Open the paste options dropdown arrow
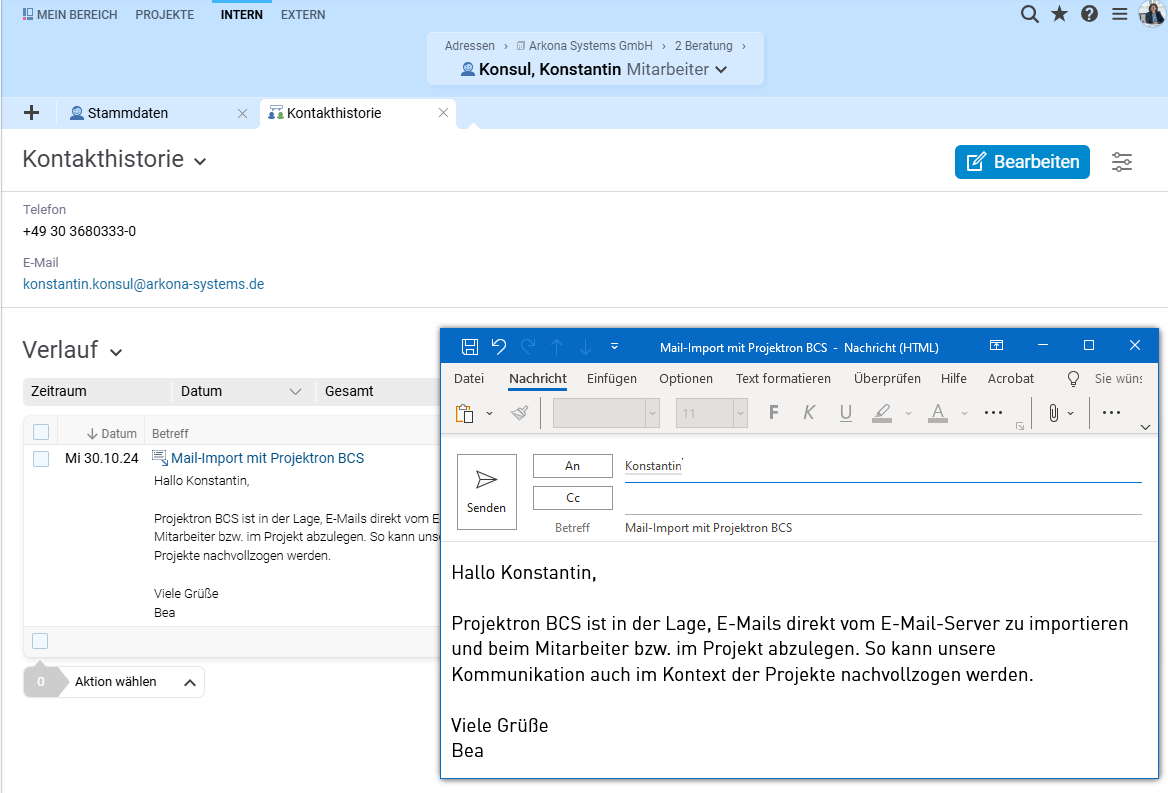Viewport: 1168px width, 793px height. click(x=489, y=413)
